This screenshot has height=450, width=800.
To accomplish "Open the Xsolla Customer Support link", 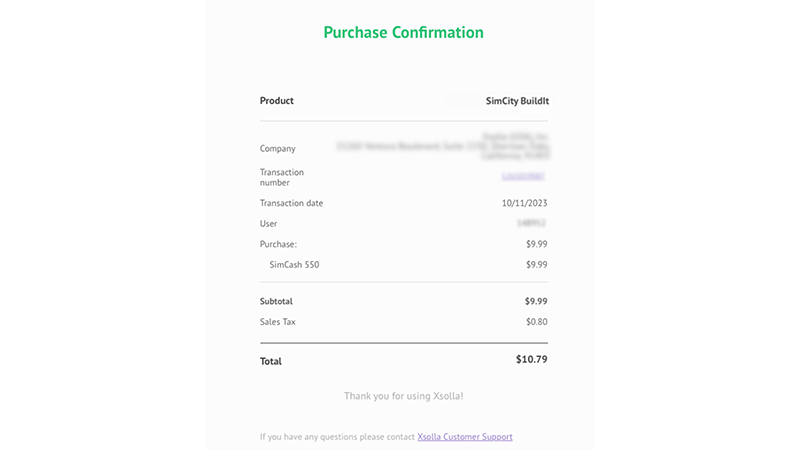I will [465, 437].
